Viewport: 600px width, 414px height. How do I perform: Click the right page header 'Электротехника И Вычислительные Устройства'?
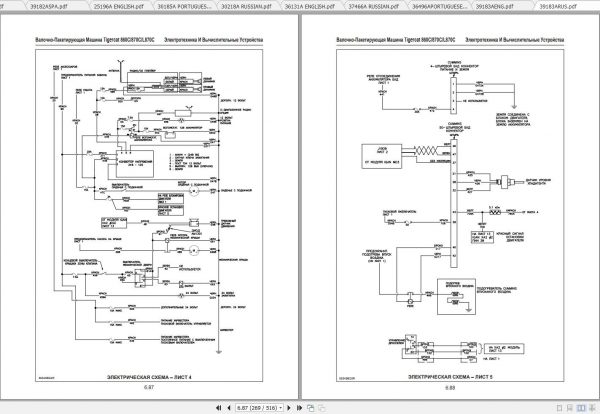pos(515,40)
